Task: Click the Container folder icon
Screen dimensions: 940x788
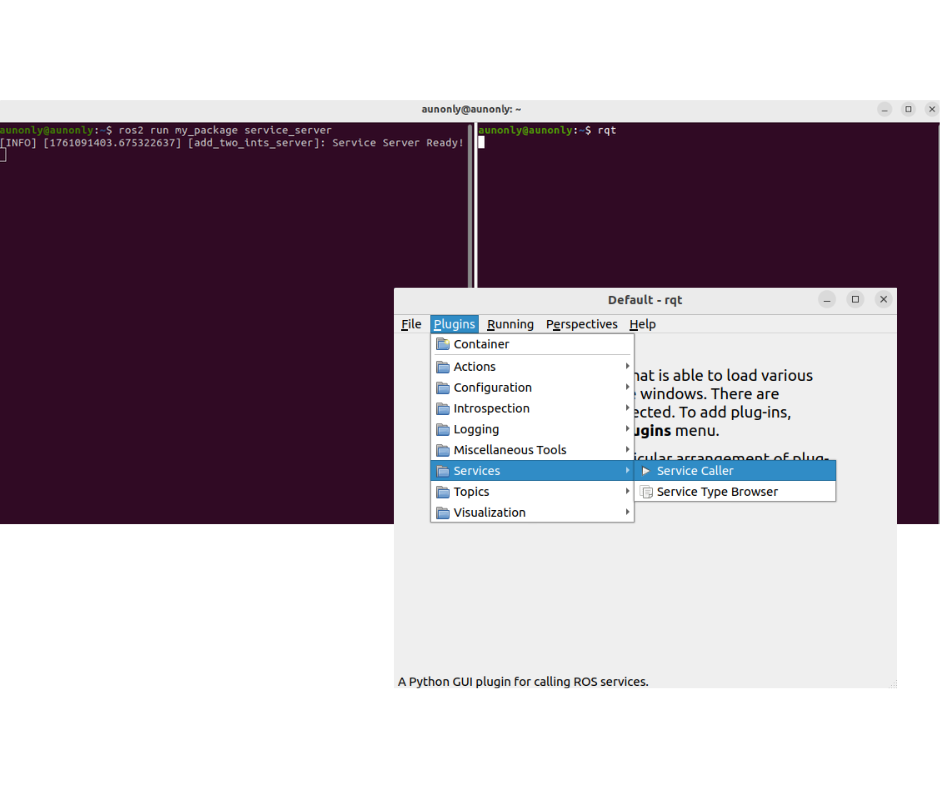Action: pos(443,344)
